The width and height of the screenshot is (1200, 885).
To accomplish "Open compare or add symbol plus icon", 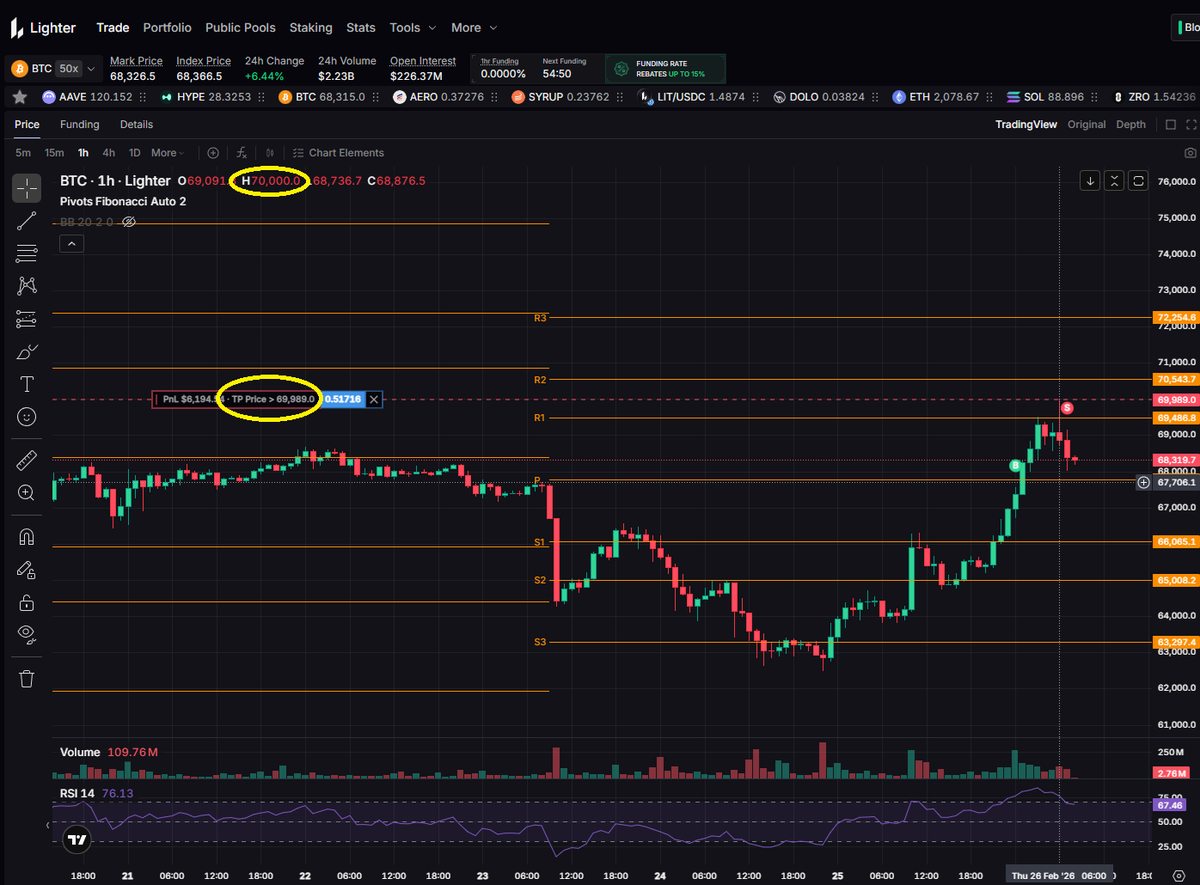I will (212, 153).
